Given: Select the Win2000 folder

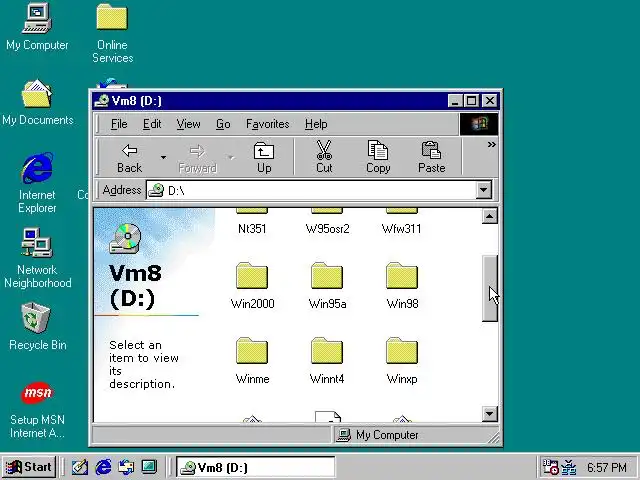Looking at the screenshot, I should (252, 287).
